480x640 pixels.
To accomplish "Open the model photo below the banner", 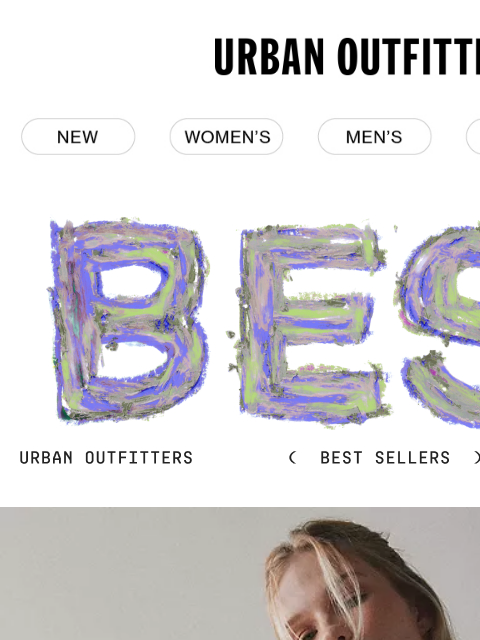I will pos(240,573).
